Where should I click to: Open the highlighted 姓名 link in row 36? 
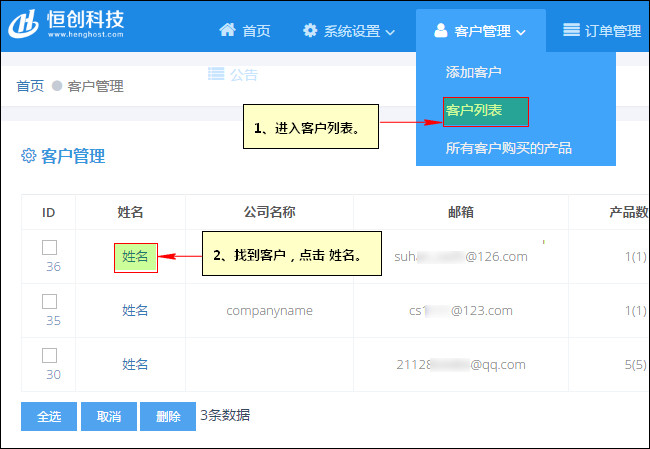[135, 257]
